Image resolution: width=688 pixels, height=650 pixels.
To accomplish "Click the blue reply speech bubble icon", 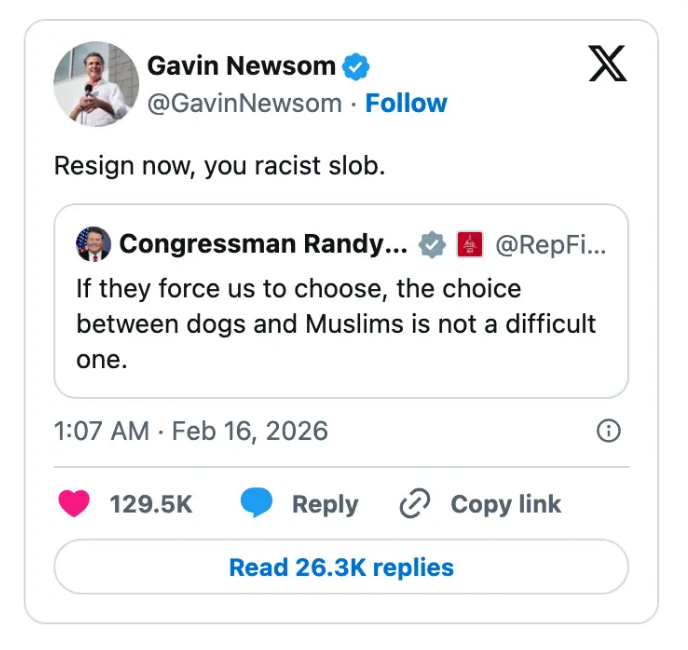I will [x=257, y=503].
